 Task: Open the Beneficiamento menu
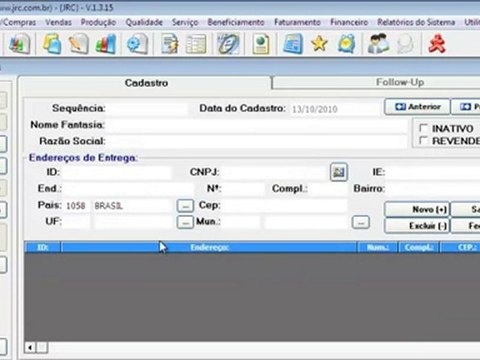pos(236,22)
